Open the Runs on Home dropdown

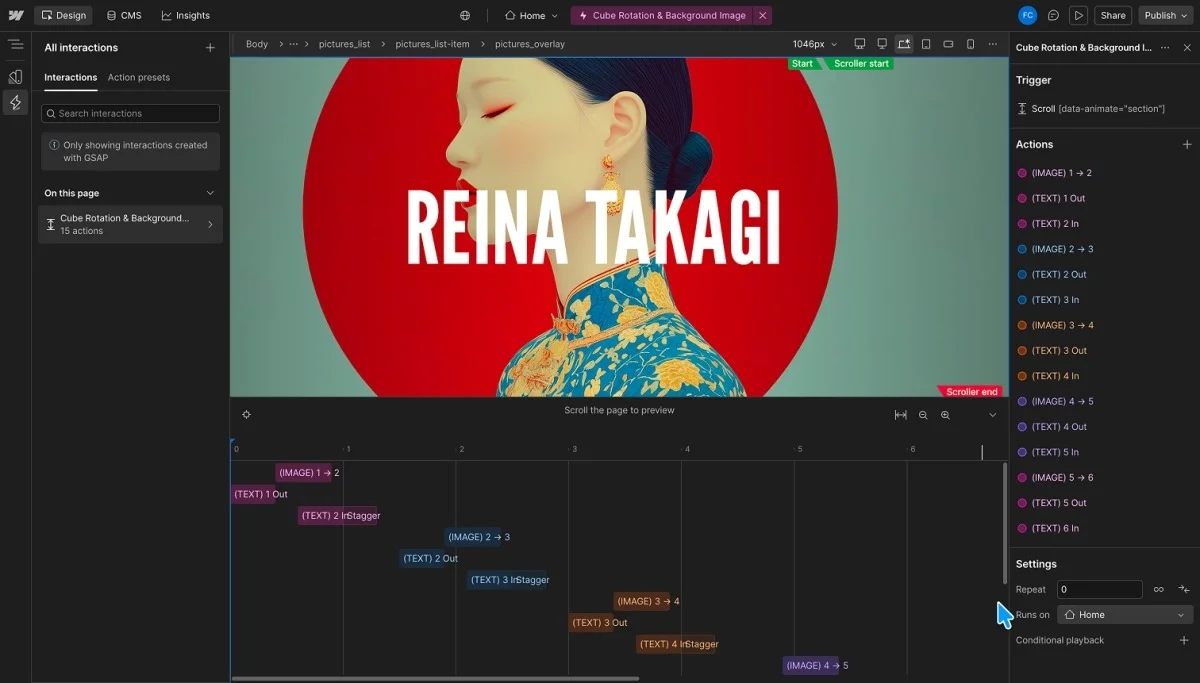1125,615
